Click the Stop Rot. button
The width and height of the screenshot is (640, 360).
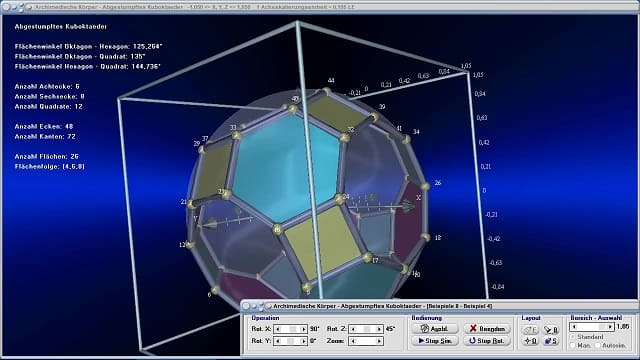coord(487,341)
